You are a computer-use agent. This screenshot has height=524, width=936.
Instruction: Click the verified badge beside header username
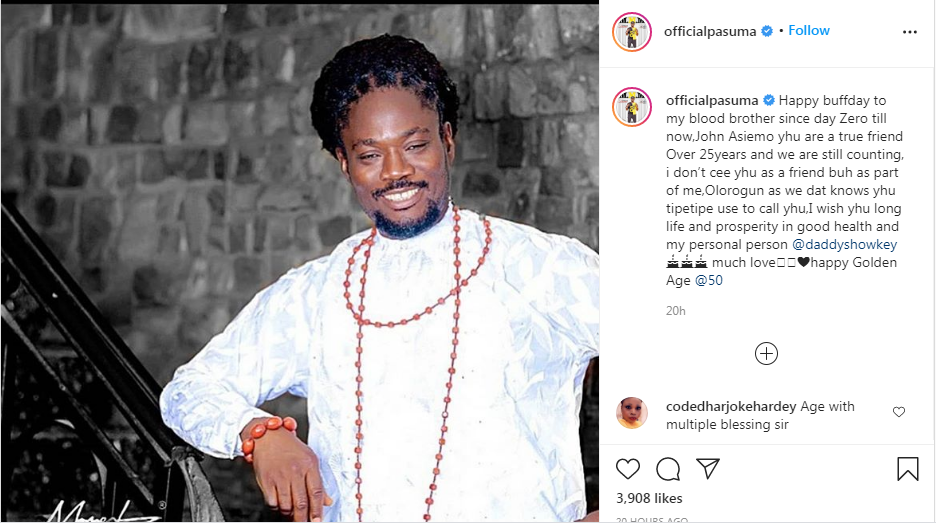click(767, 31)
